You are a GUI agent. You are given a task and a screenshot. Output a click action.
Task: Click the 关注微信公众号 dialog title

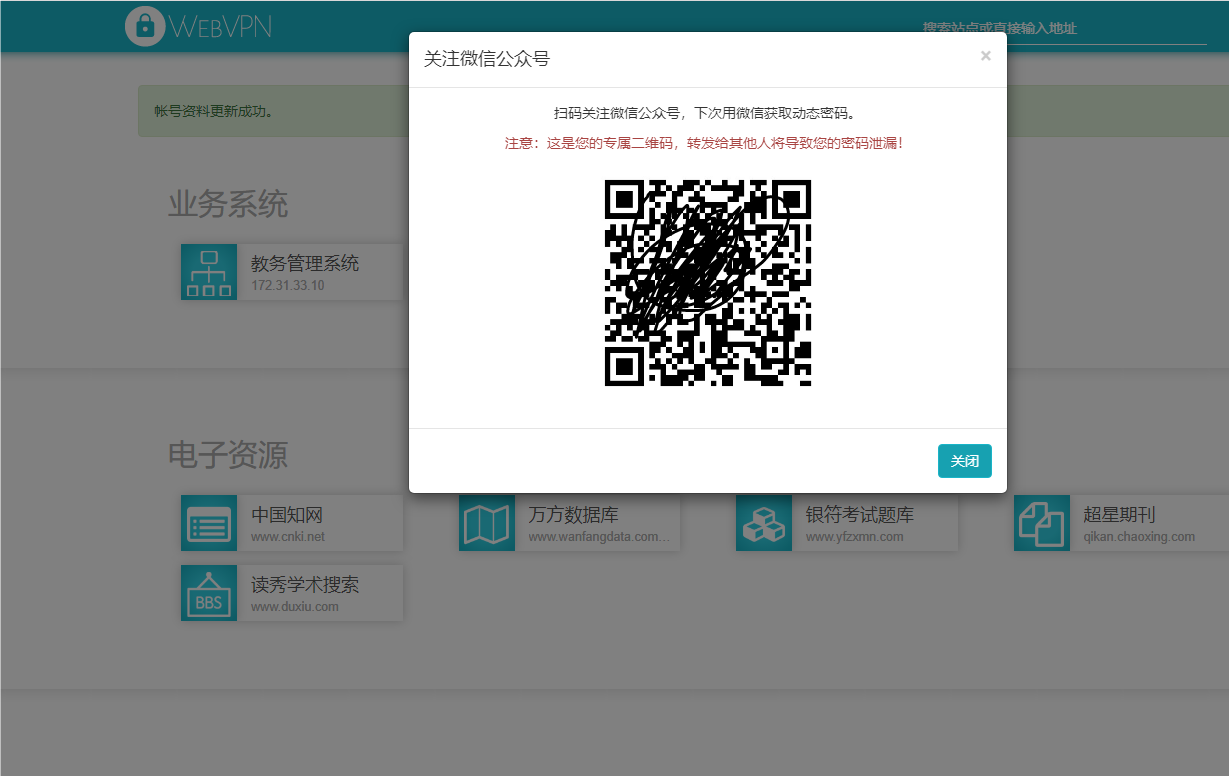pos(487,59)
